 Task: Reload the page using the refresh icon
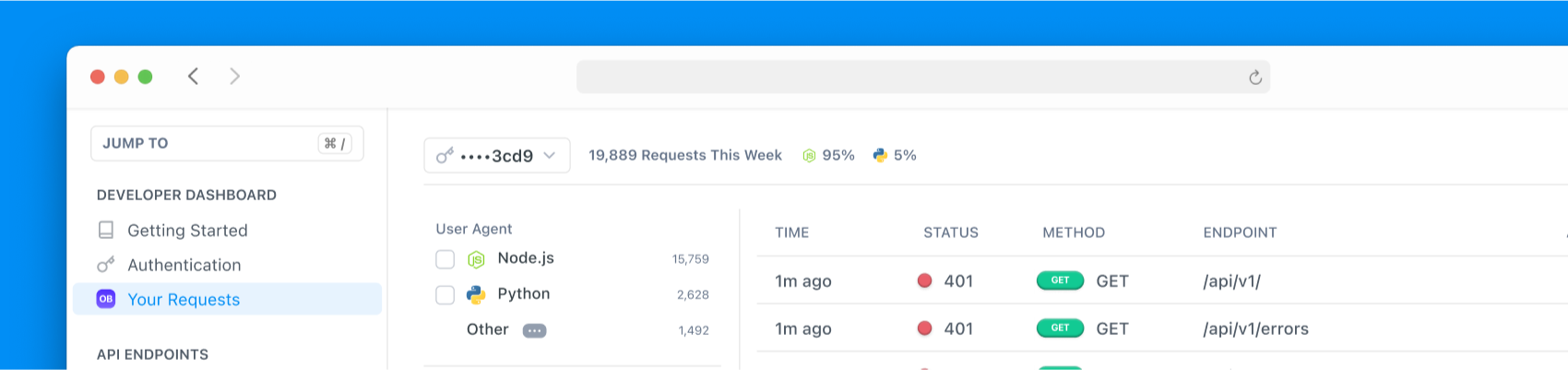tap(1255, 78)
